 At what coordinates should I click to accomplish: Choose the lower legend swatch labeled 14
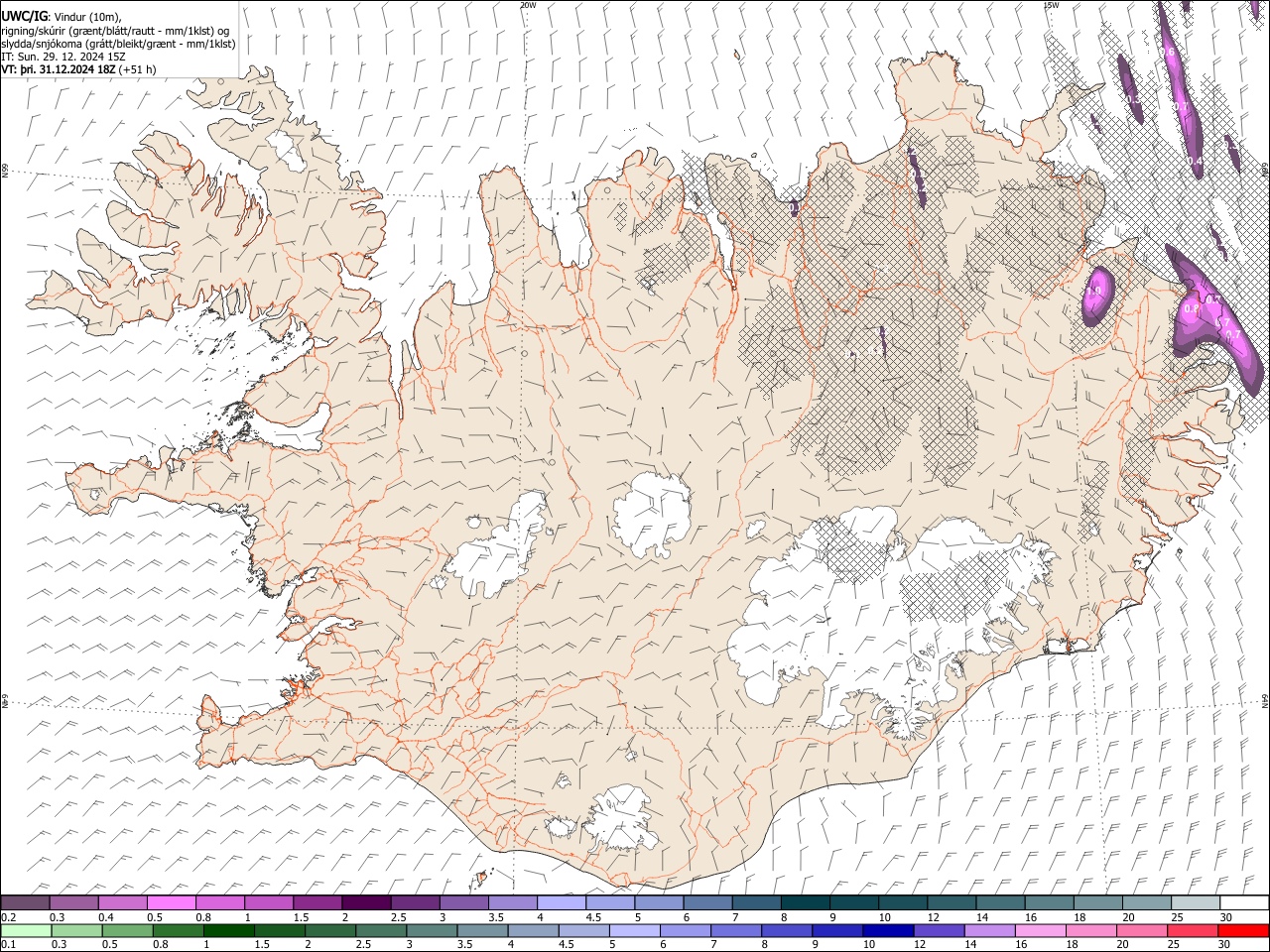pos(988,931)
